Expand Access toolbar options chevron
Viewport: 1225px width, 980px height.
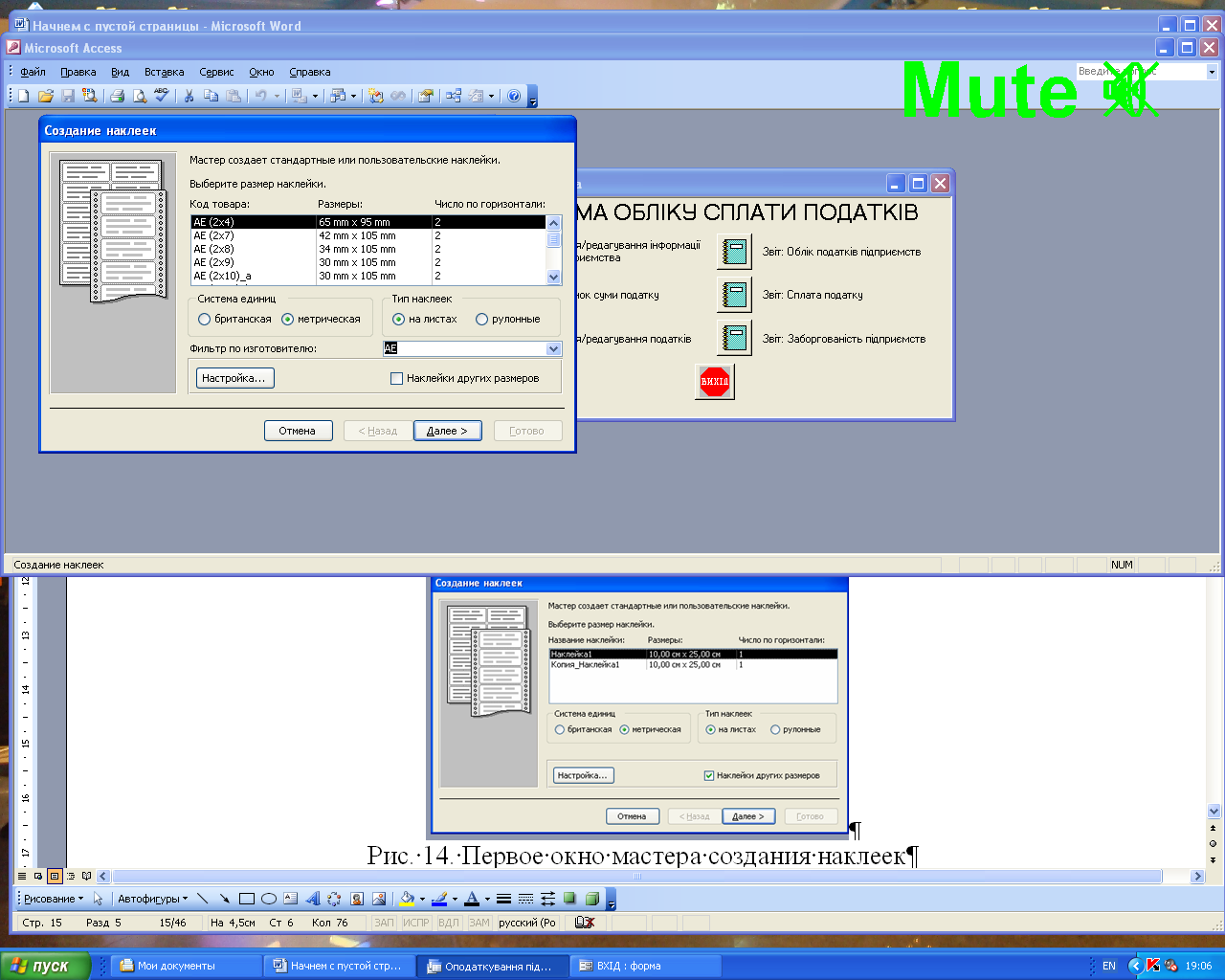pos(533,97)
